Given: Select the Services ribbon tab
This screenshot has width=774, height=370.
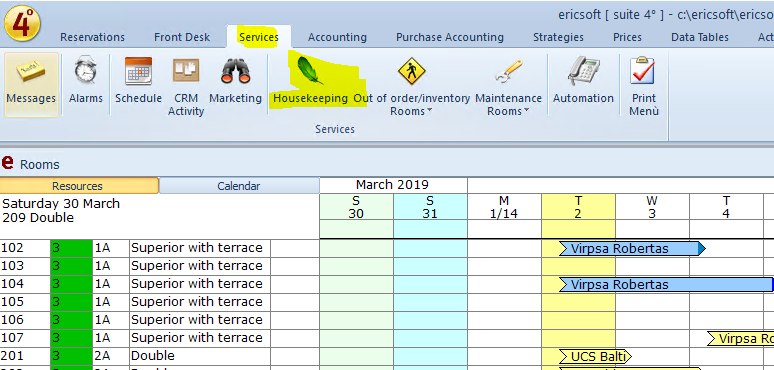Looking at the screenshot, I should coord(259,37).
